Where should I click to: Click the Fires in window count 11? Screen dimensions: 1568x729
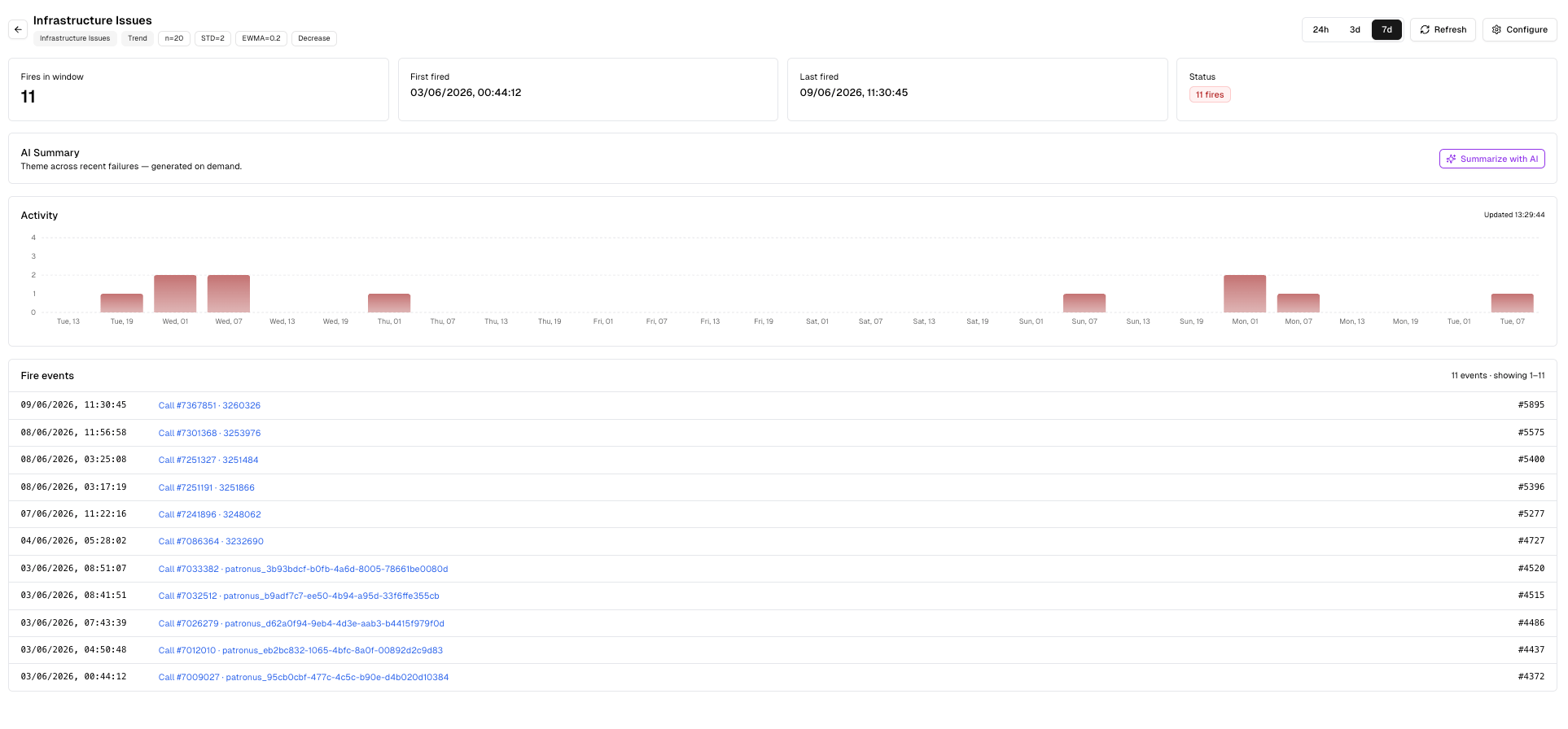tap(28, 97)
